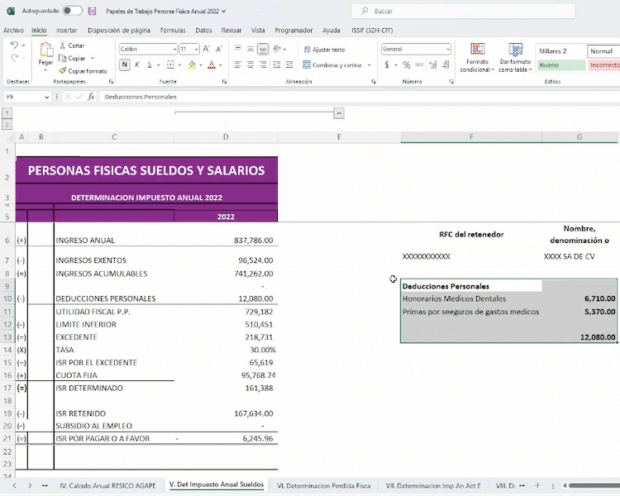Click the insert function fx icon
620x496 pixels.
[91, 97]
